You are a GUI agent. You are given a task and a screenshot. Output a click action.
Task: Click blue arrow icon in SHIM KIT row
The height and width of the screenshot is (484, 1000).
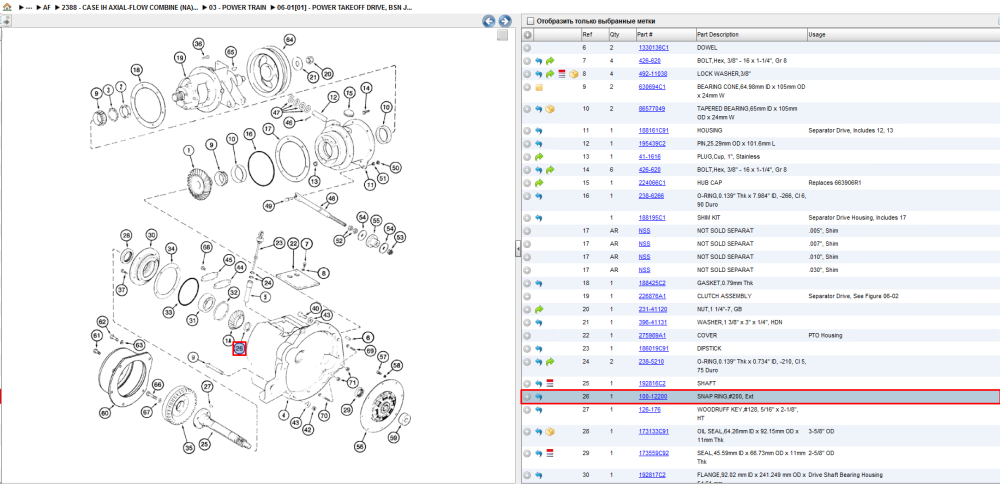[538, 217]
